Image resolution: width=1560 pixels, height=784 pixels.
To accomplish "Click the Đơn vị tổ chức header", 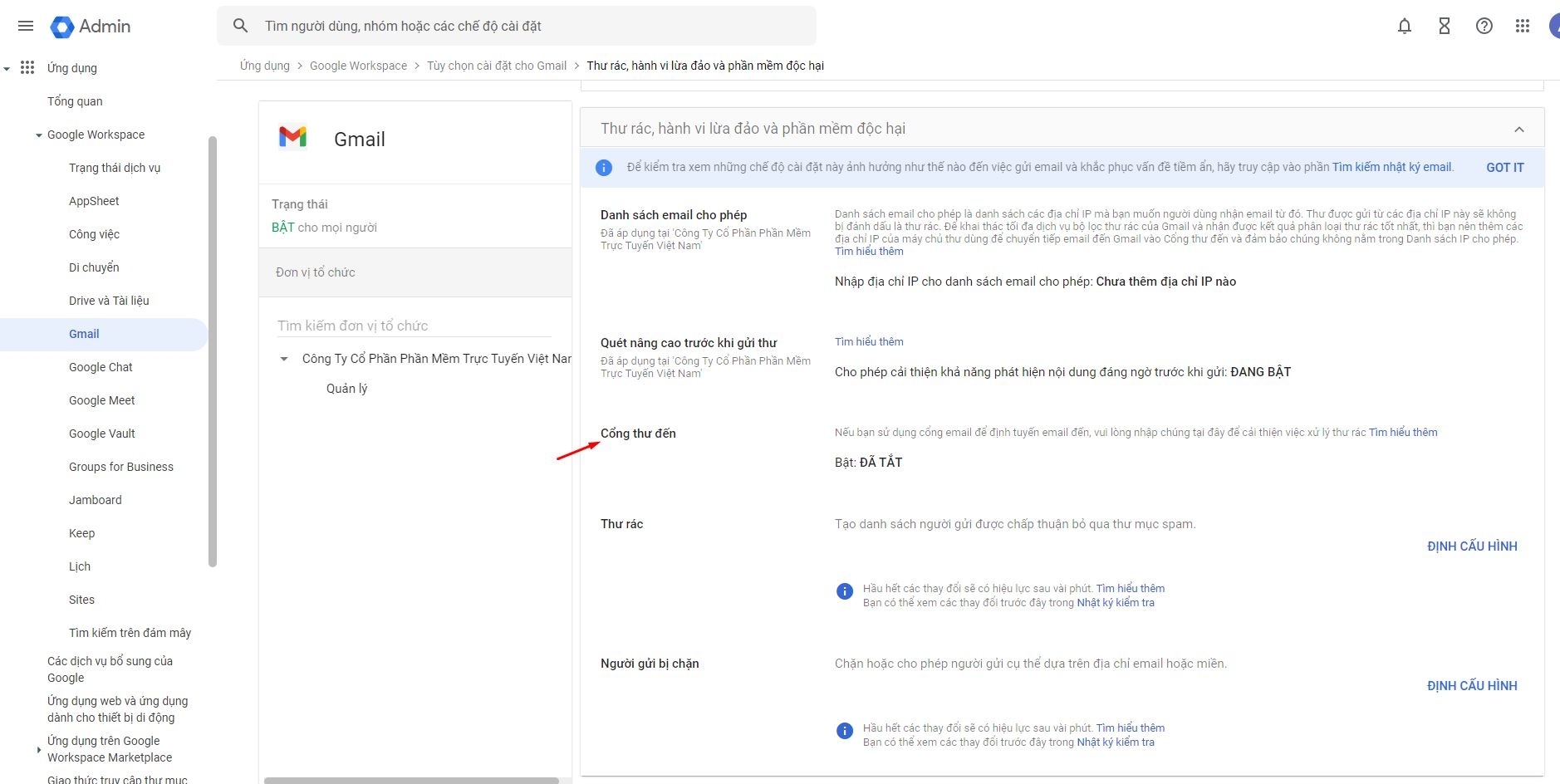I will [x=415, y=272].
